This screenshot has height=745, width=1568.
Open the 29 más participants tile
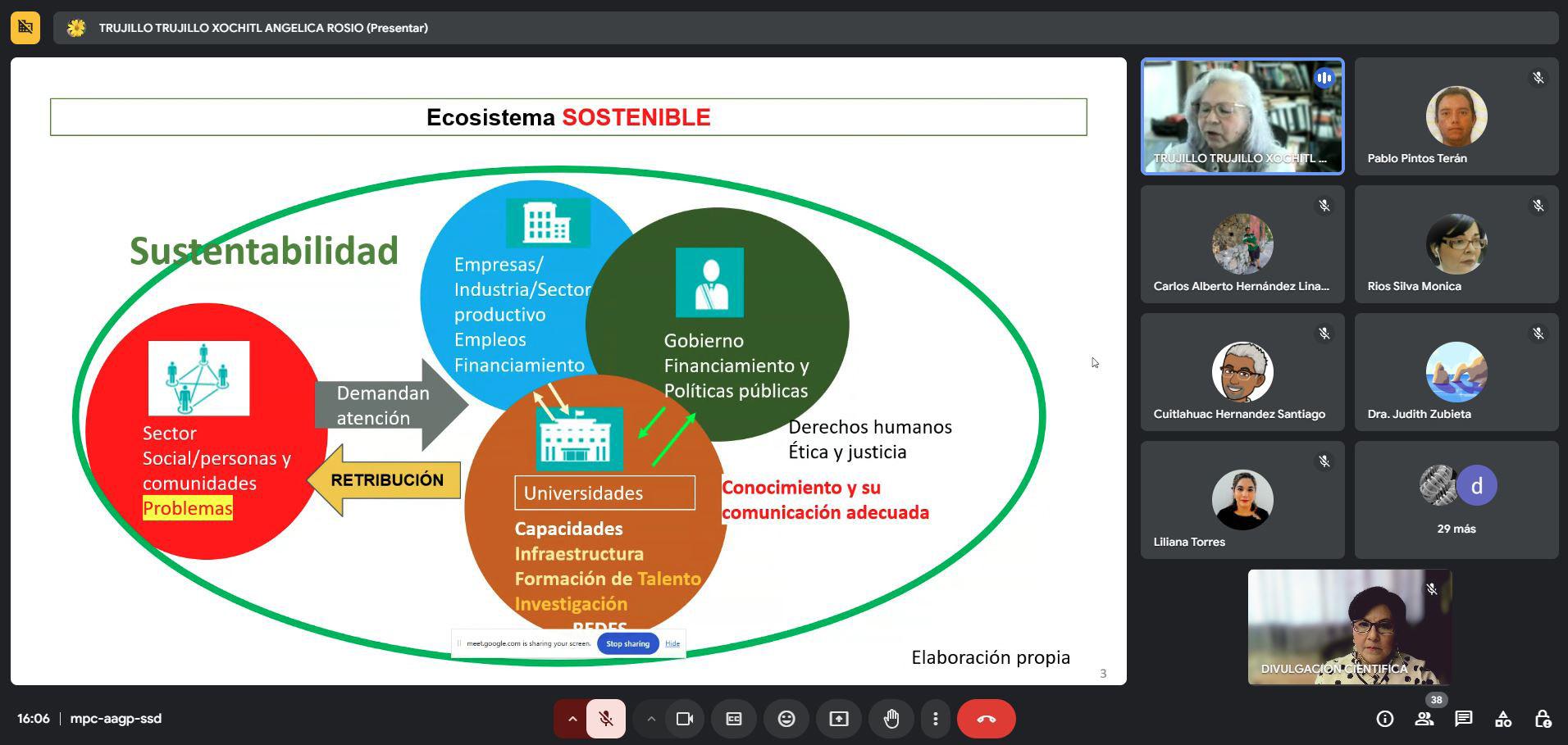pyautogui.click(x=1456, y=500)
